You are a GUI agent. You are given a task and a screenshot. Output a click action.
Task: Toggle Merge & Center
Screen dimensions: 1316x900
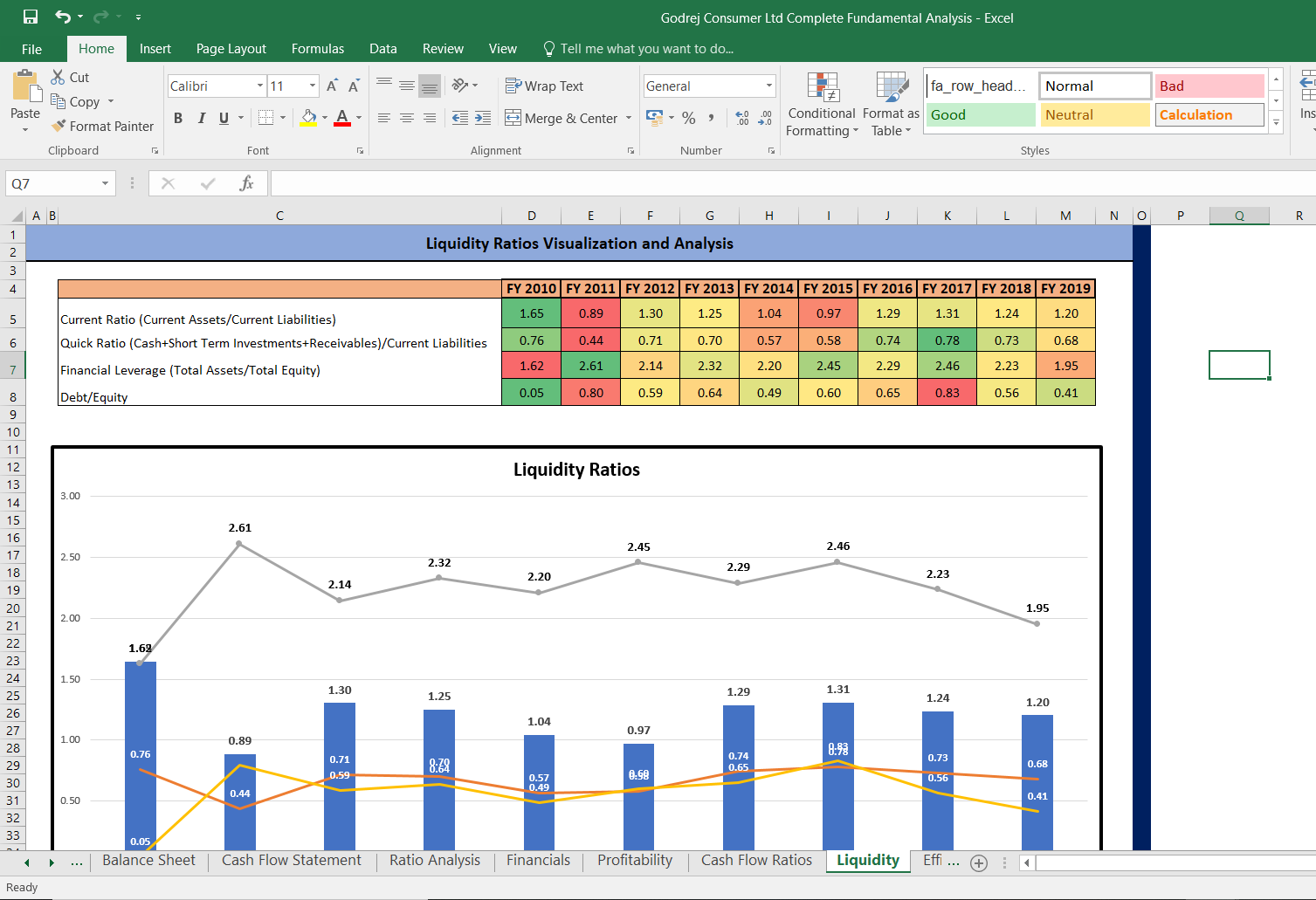pyautogui.click(x=562, y=118)
